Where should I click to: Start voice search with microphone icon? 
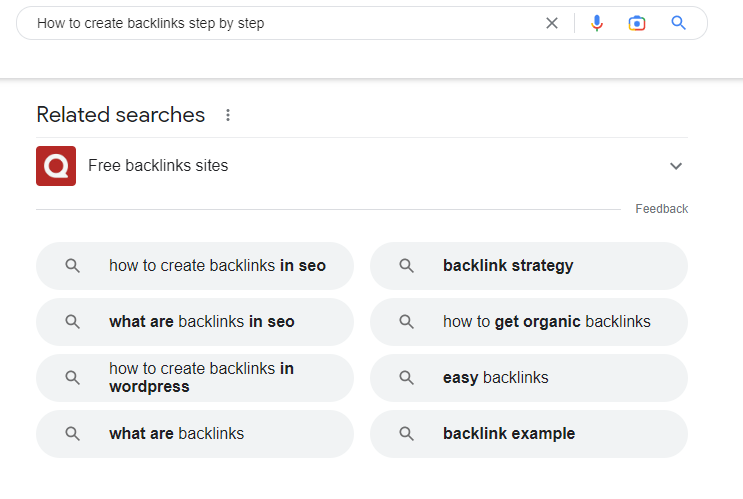[x=597, y=23]
